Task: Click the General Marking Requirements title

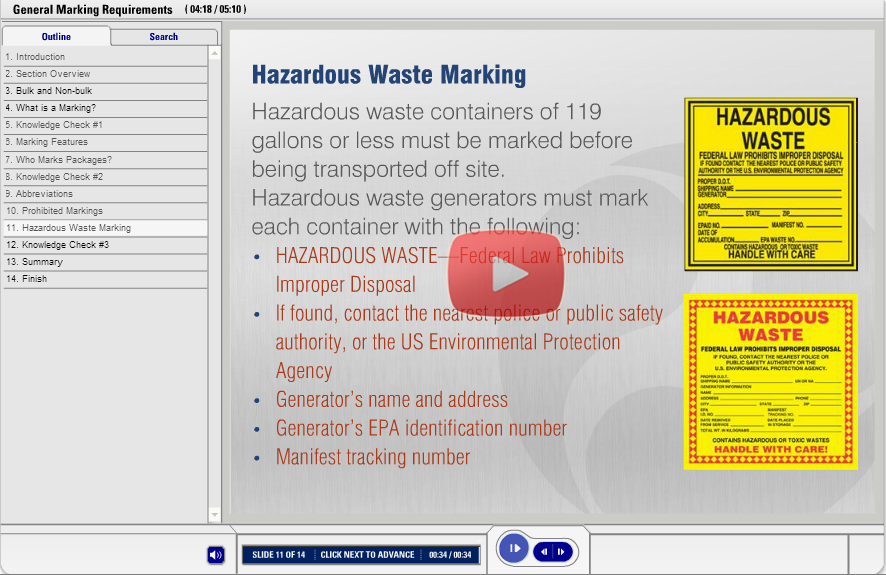Action: (93, 10)
